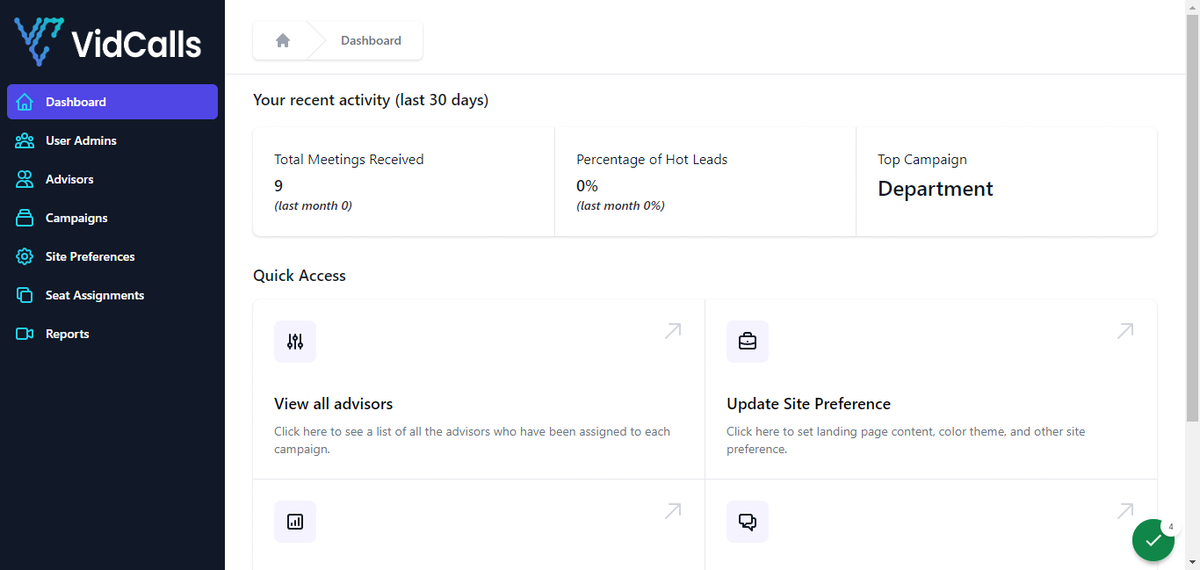Screen dimensions: 1200x570
Task: Go to Advisors in the sidebar
Action: tap(112, 180)
